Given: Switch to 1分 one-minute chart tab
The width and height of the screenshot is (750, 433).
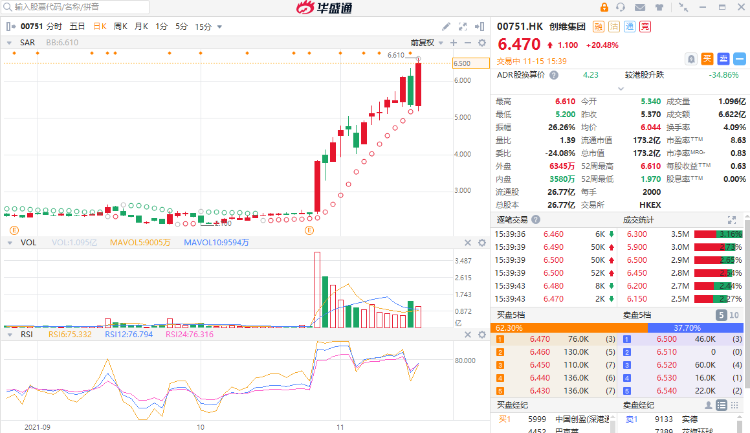Looking at the screenshot, I should point(161,26).
